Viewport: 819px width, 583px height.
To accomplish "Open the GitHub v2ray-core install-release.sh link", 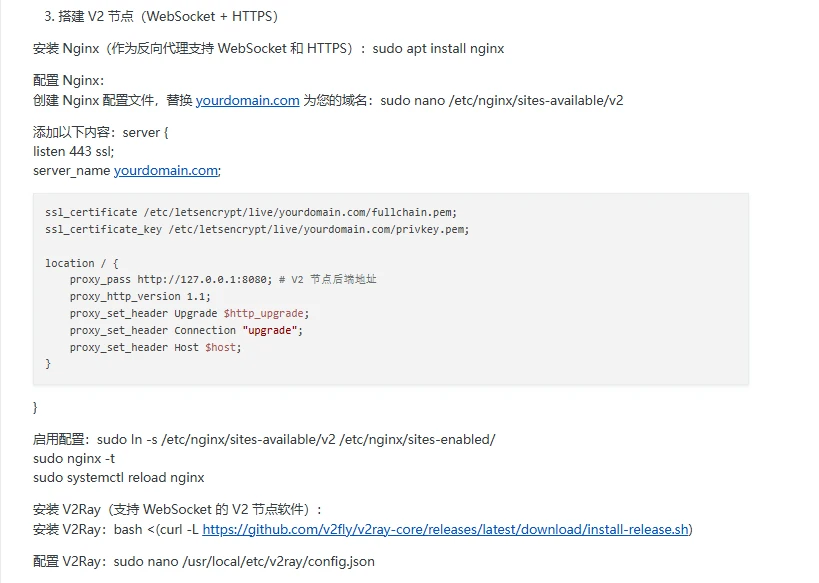I will (445, 529).
